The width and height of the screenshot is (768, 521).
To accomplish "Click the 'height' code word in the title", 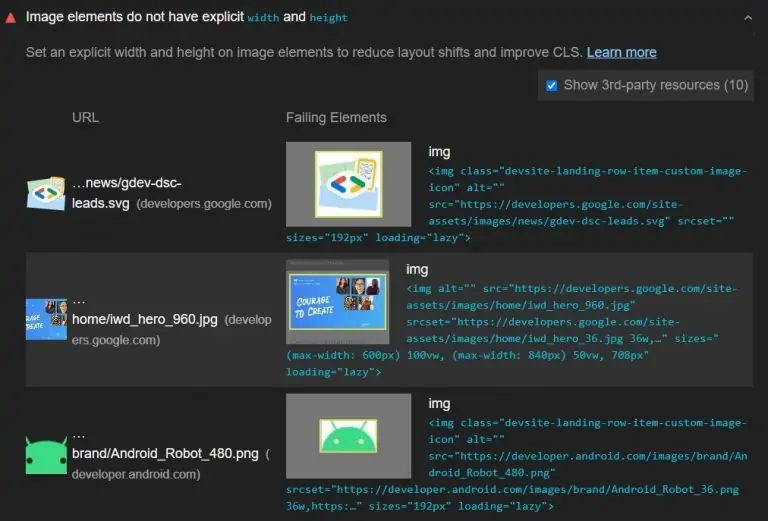I will click(328, 18).
